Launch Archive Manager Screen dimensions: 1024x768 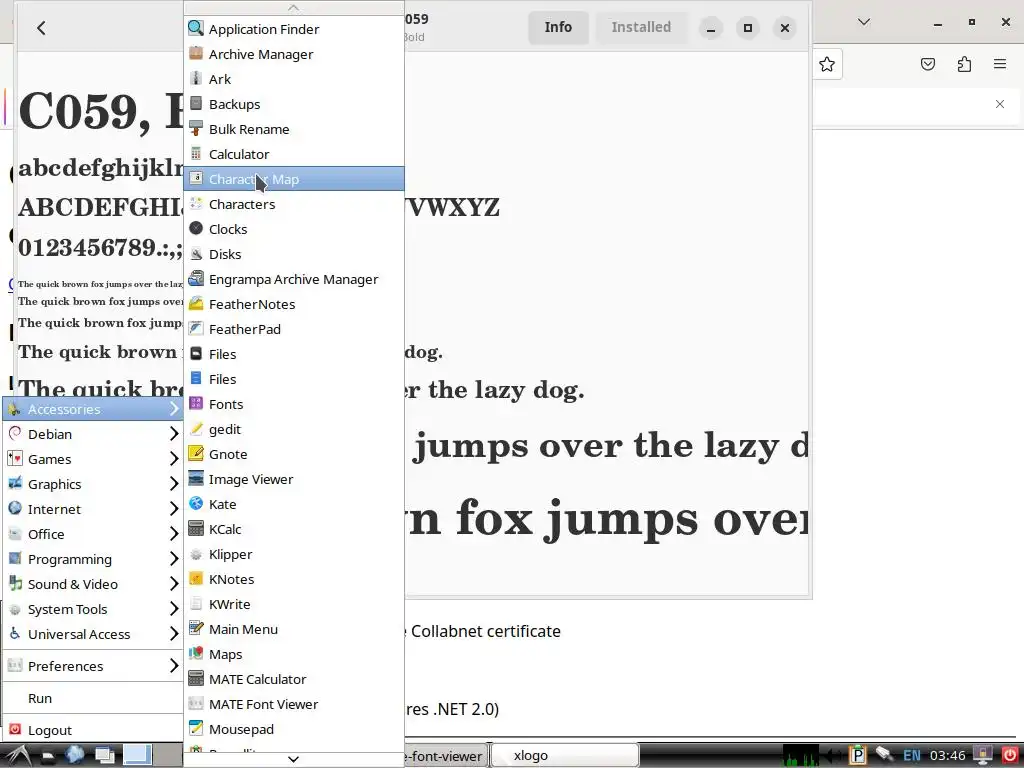coord(294,54)
